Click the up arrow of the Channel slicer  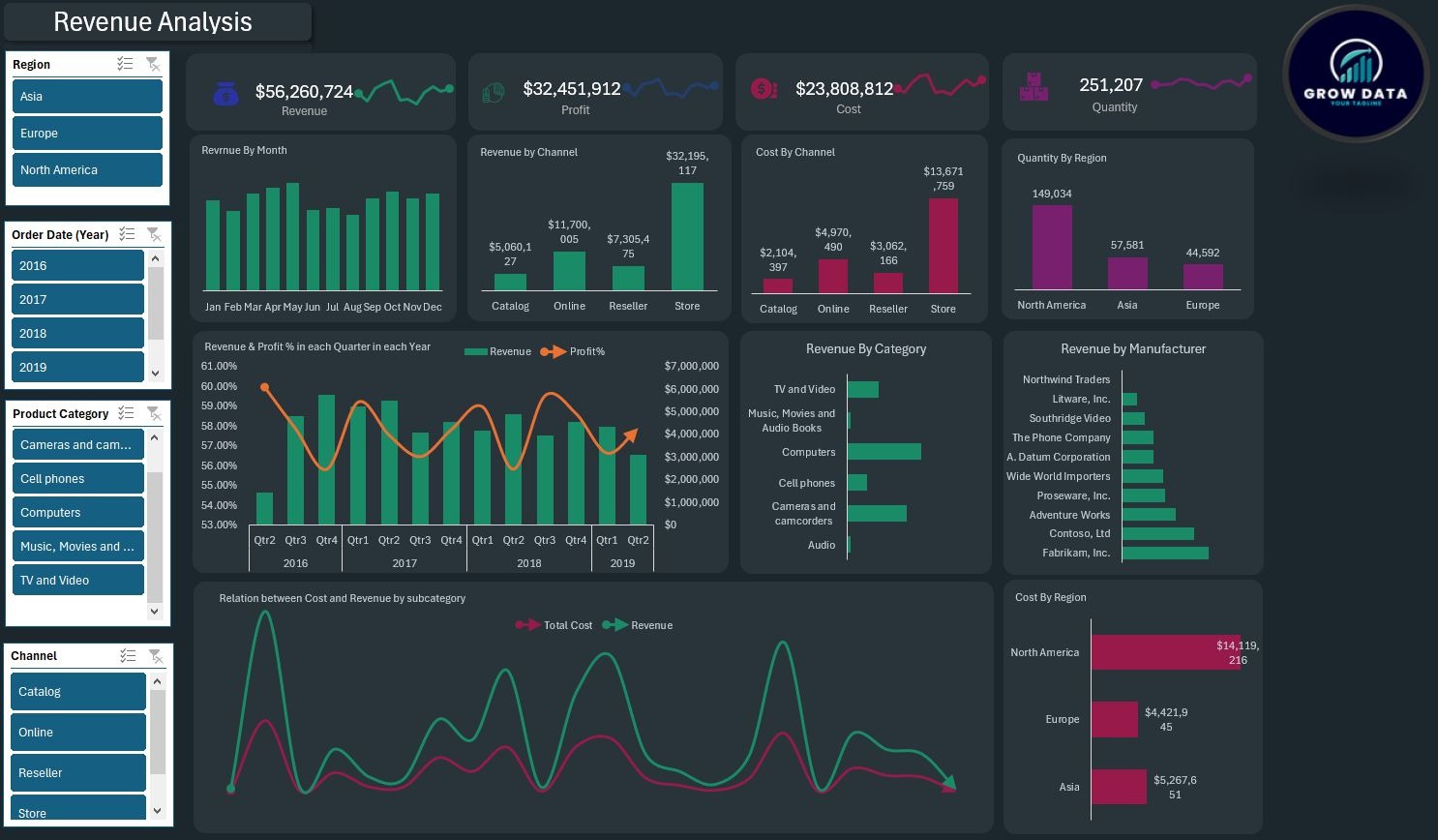coord(158,680)
